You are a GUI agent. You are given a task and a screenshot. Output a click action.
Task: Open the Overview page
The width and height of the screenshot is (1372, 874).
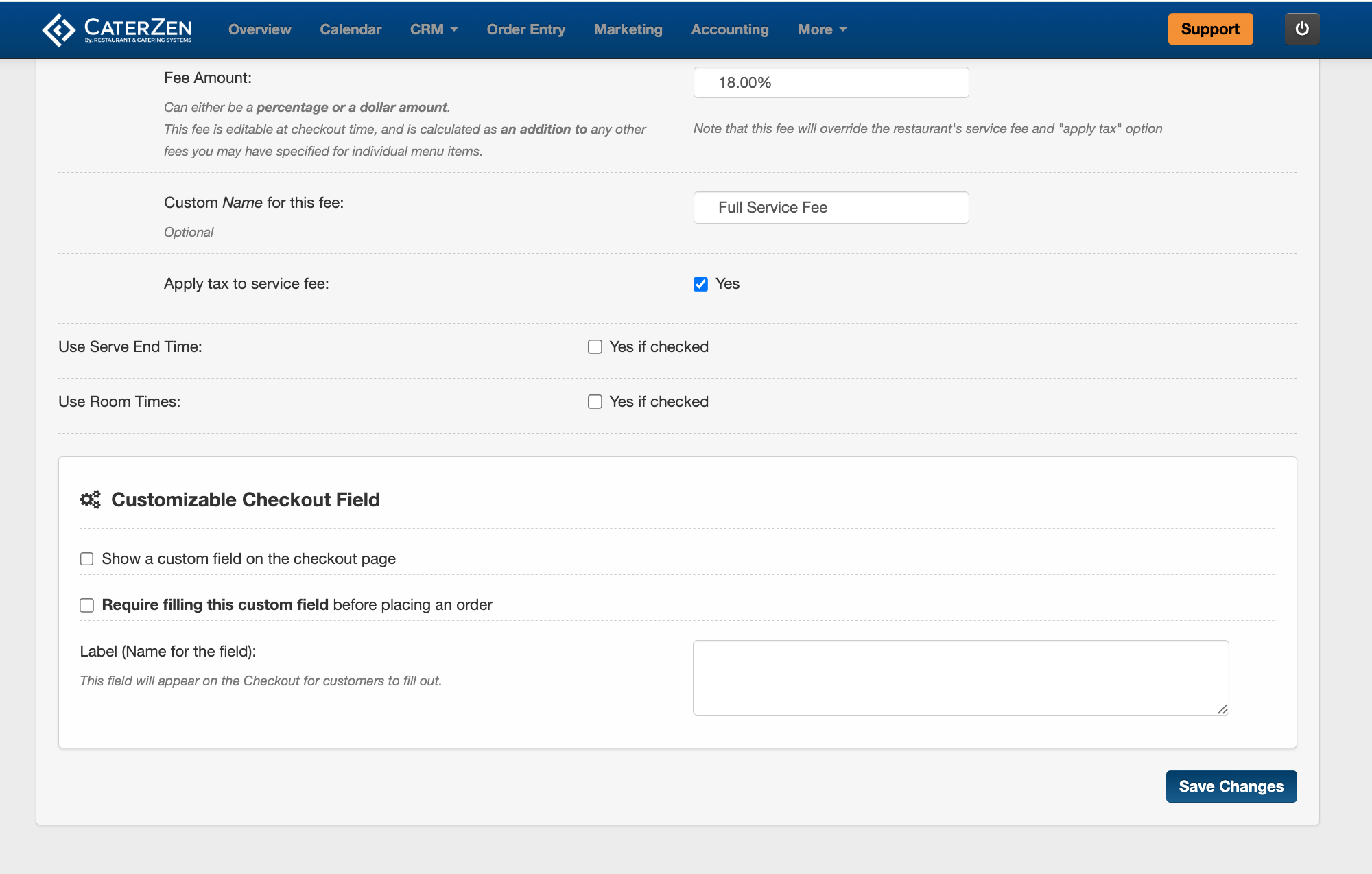point(259,29)
